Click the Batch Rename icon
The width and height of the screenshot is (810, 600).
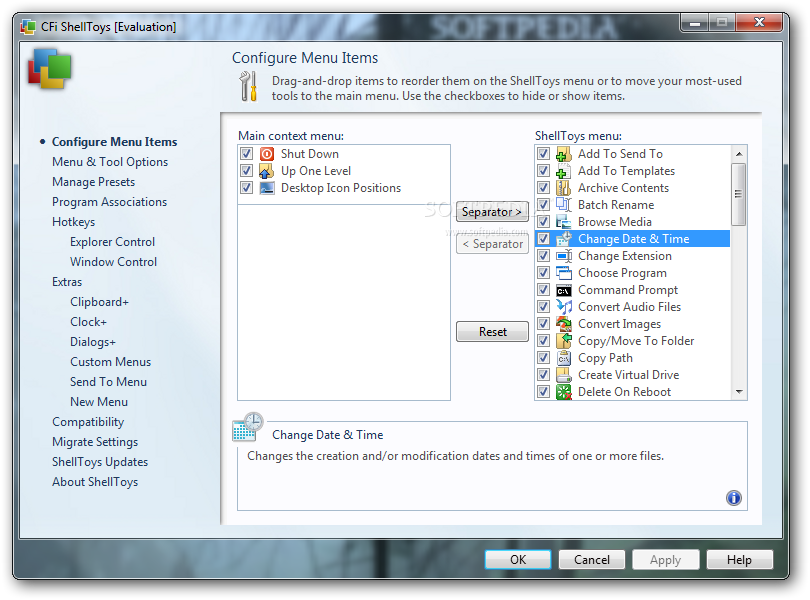[x=564, y=205]
